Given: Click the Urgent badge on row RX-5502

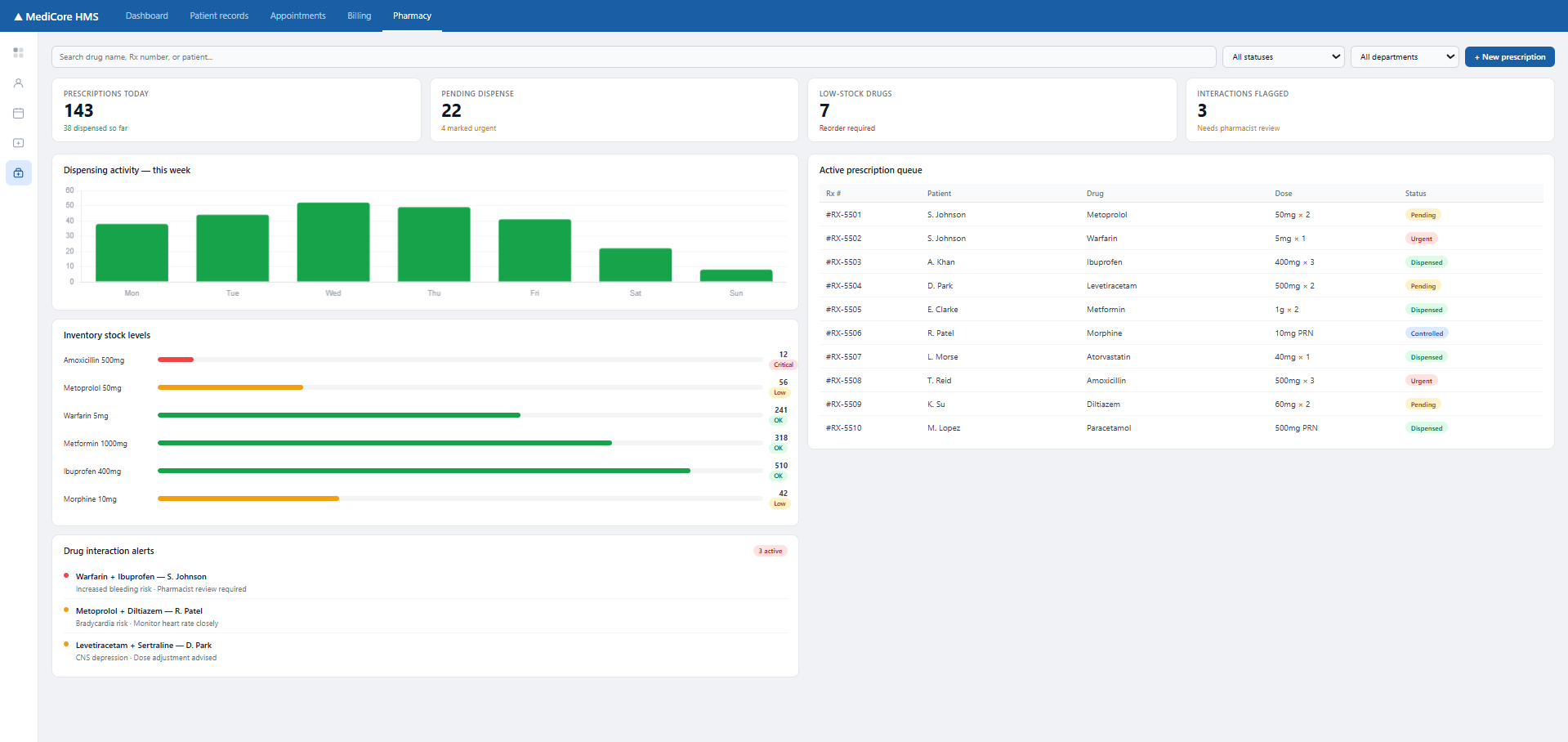Looking at the screenshot, I should click(1421, 239).
